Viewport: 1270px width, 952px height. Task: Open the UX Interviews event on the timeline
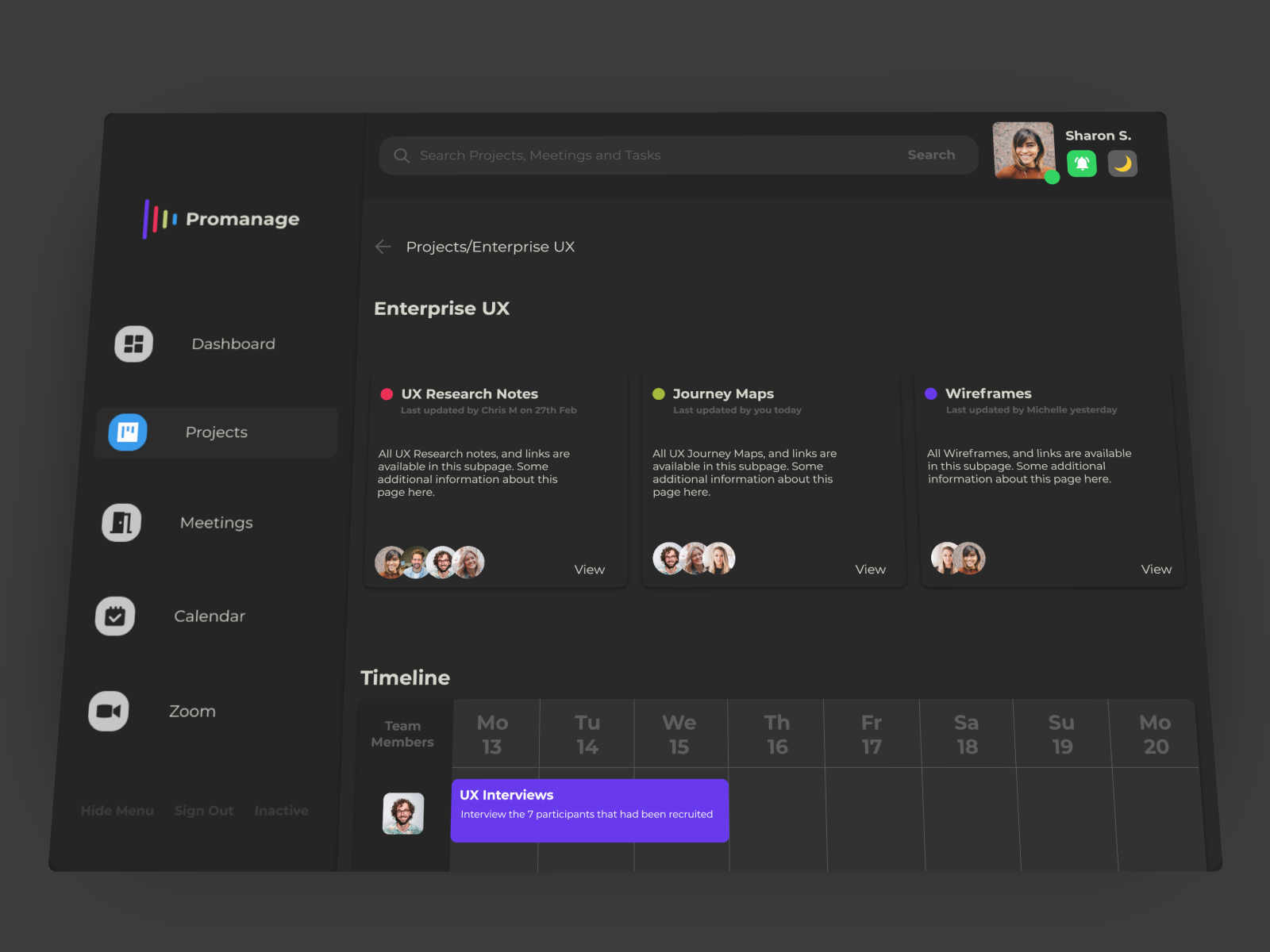(x=589, y=810)
